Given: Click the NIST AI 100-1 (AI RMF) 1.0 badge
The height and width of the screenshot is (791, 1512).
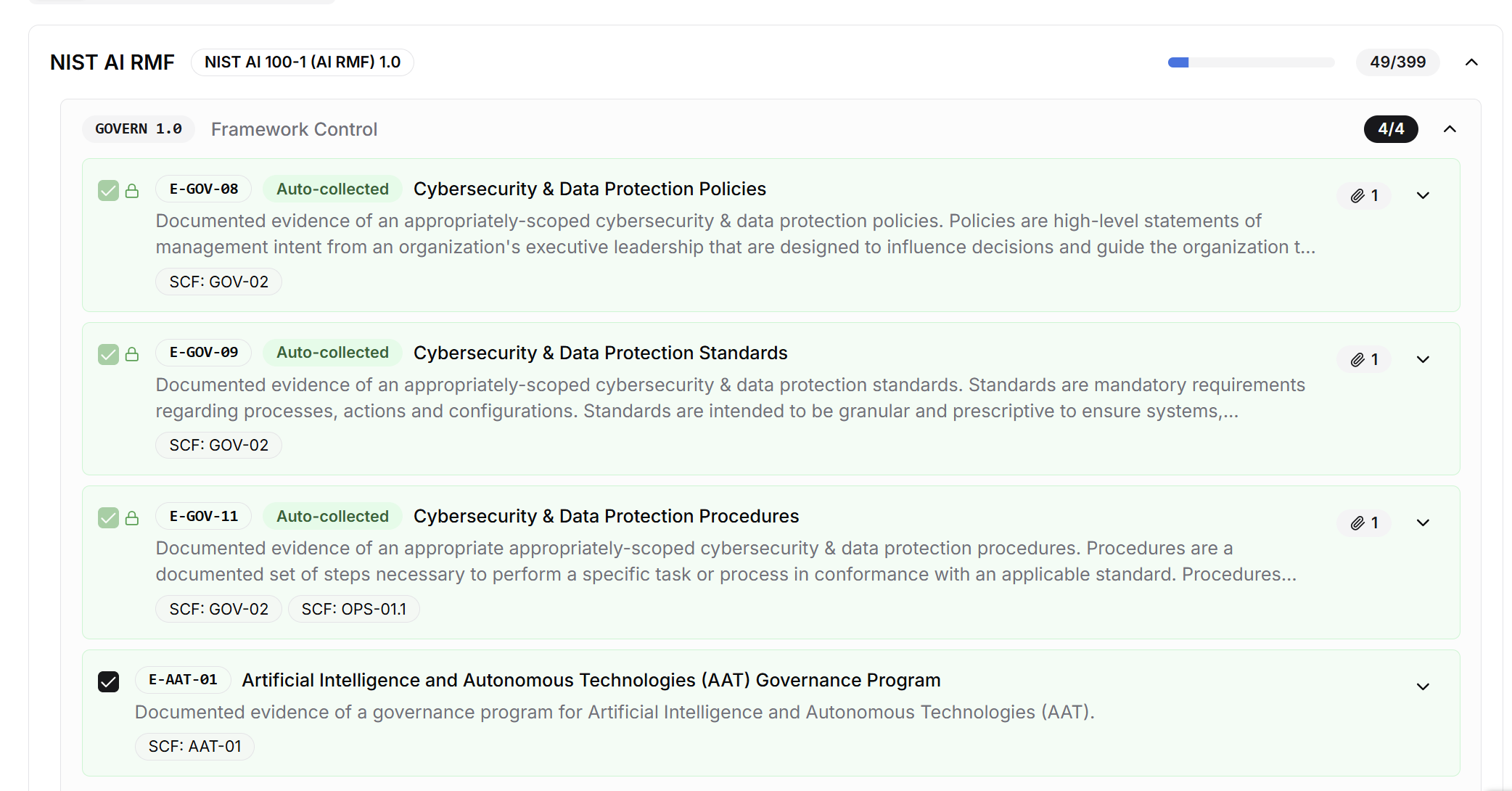Looking at the screenshot, I should coord(302,62).
